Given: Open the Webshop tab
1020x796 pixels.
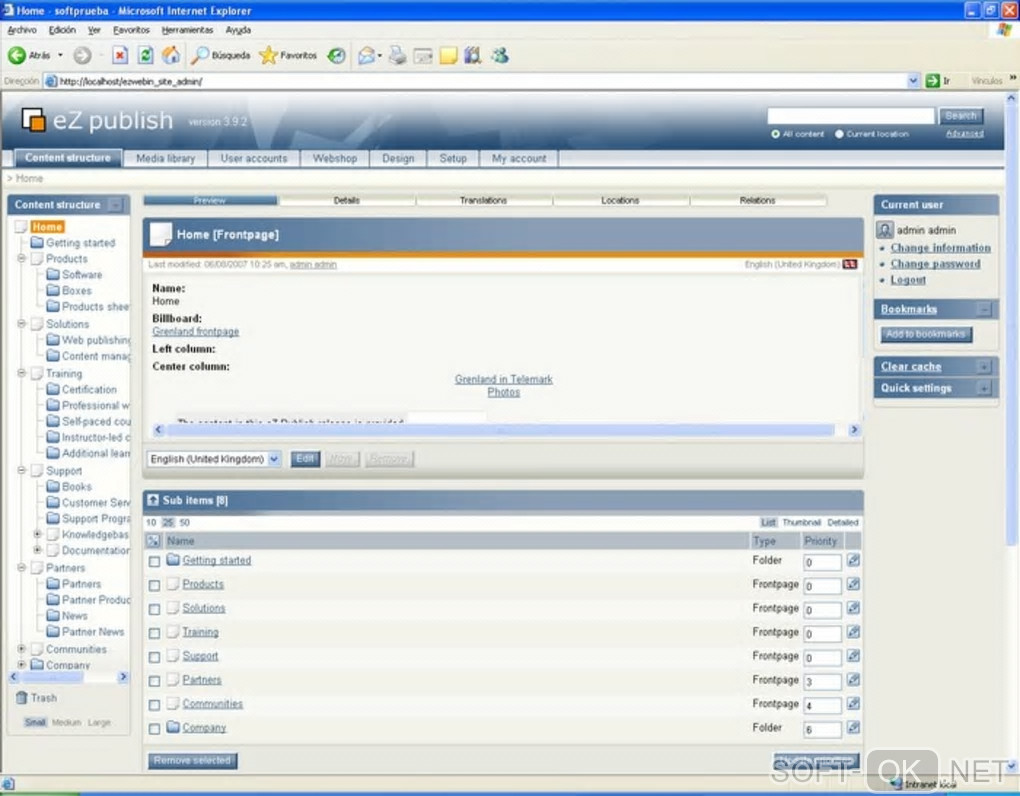Looking at the screenshot, I should point(334,158).
